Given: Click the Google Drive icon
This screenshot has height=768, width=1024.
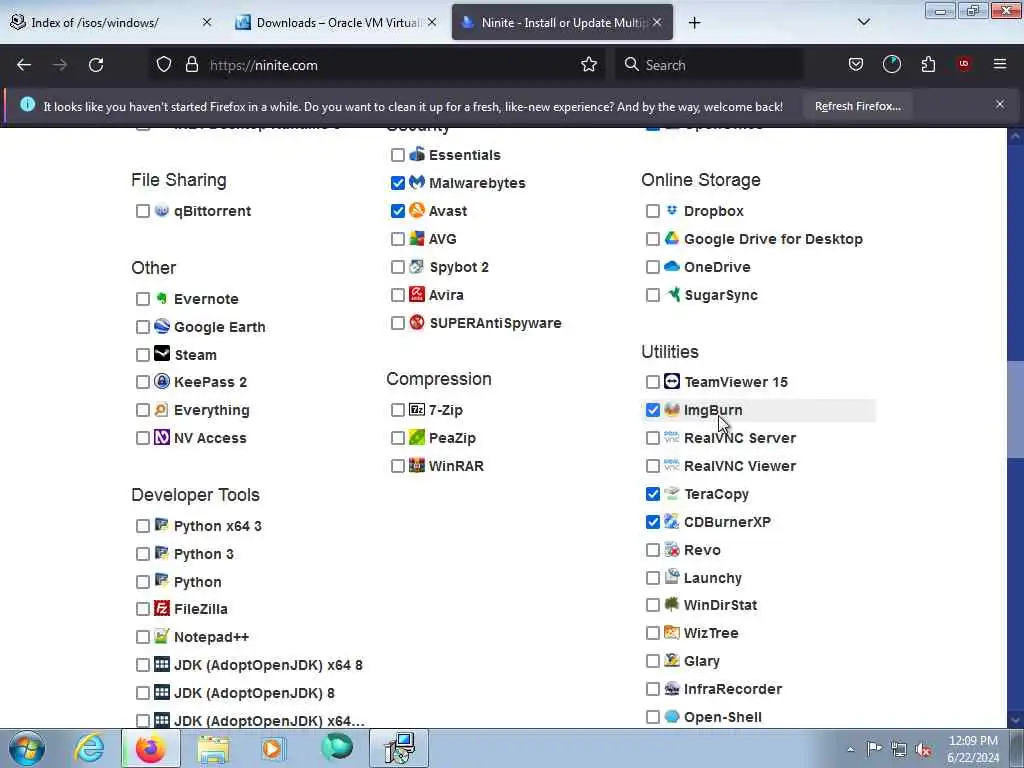Looking at the screenshot, I should point(671,238).
